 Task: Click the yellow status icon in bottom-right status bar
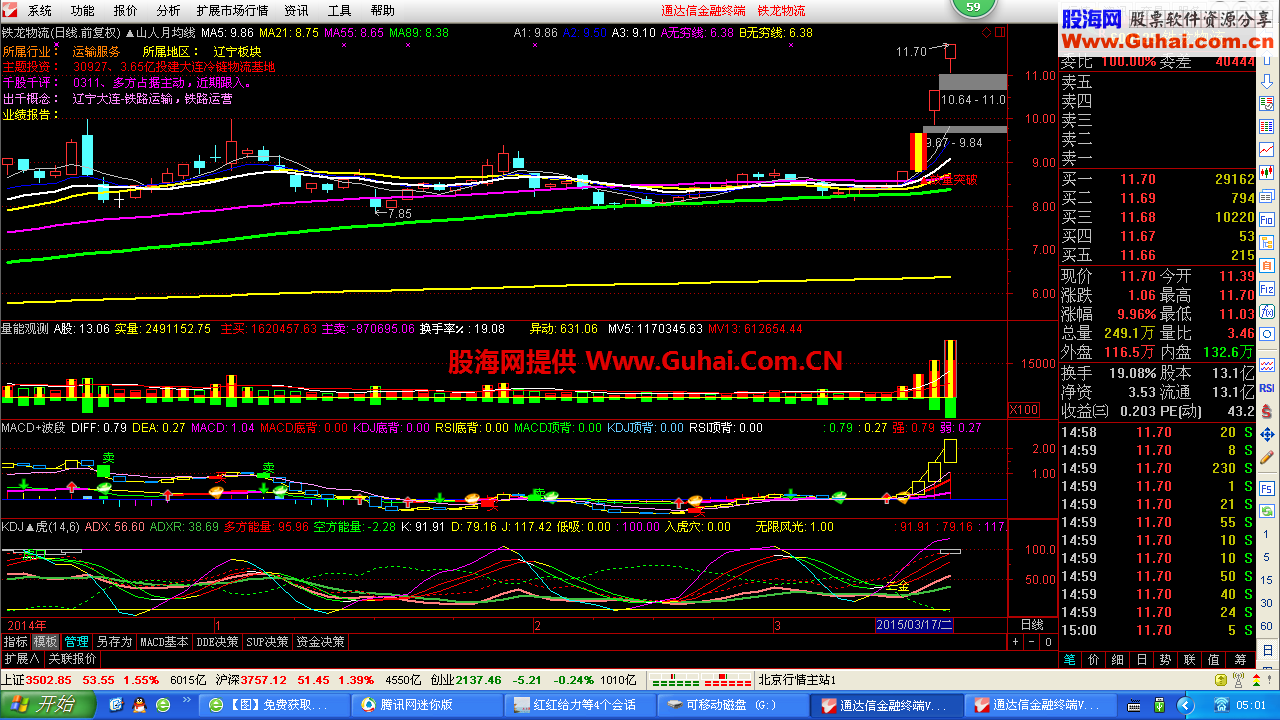1221,680
